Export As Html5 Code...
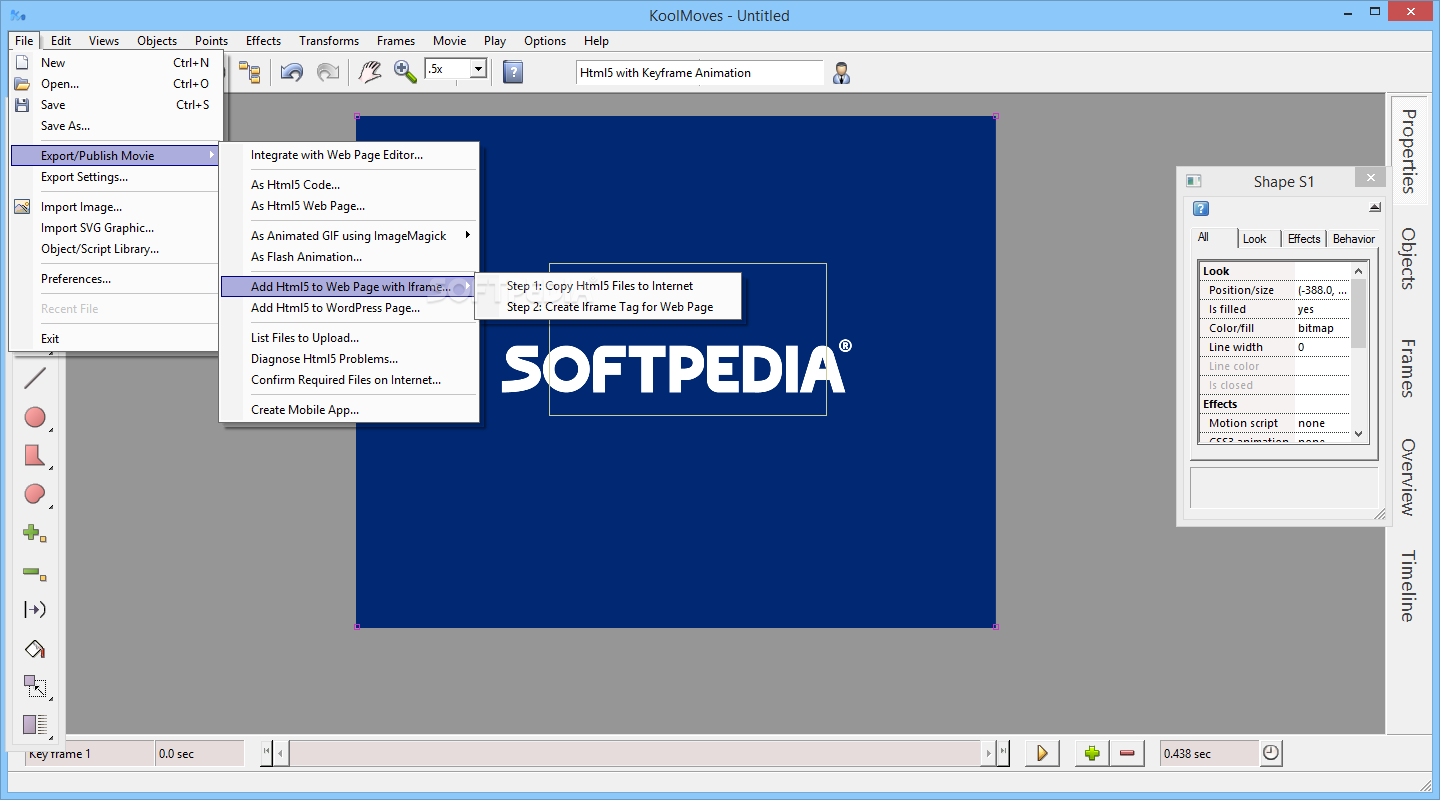Viewport: 1440px width, 800px height. [x=348, y=185]
